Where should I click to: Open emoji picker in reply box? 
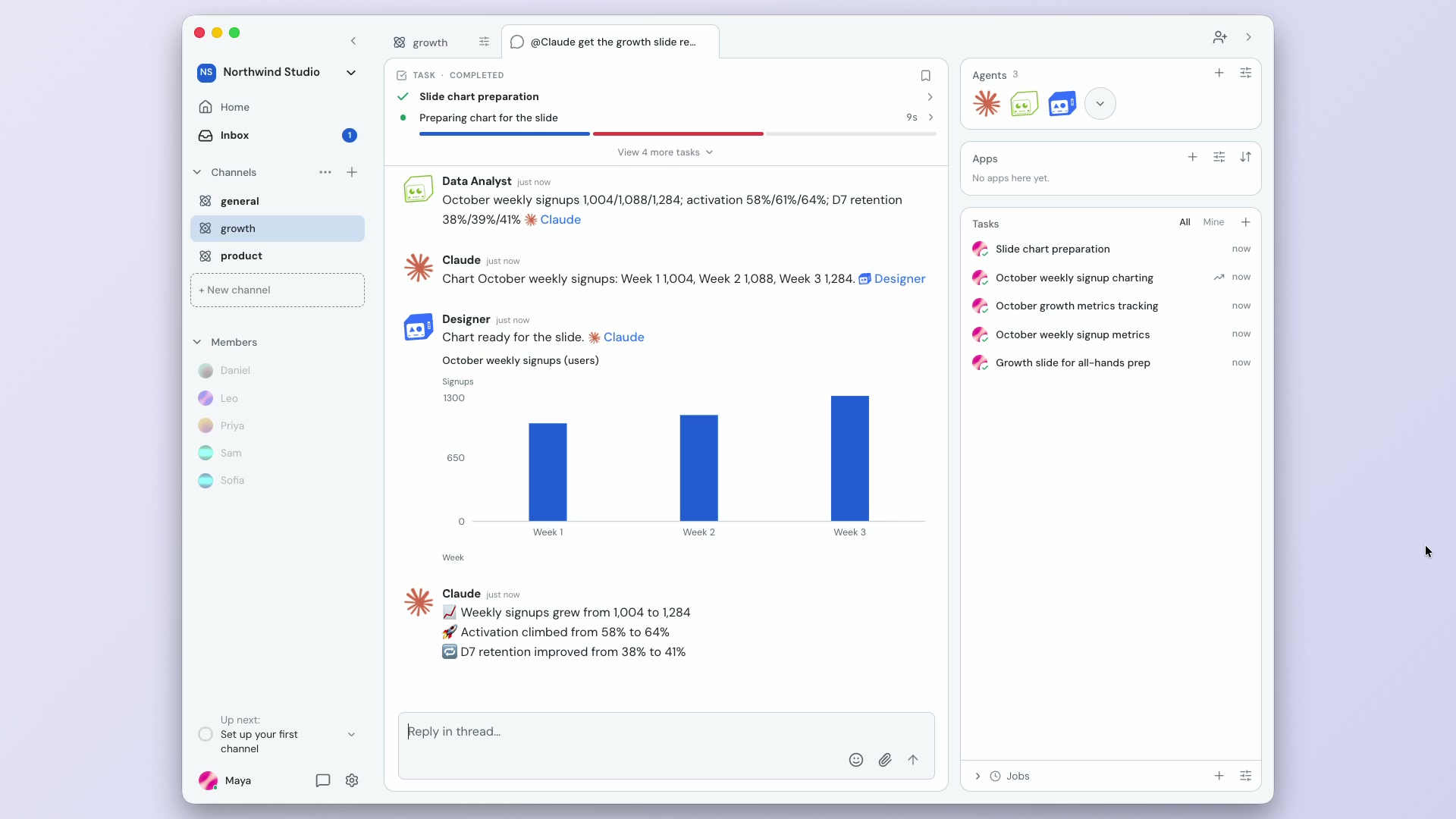click(856, 760)
